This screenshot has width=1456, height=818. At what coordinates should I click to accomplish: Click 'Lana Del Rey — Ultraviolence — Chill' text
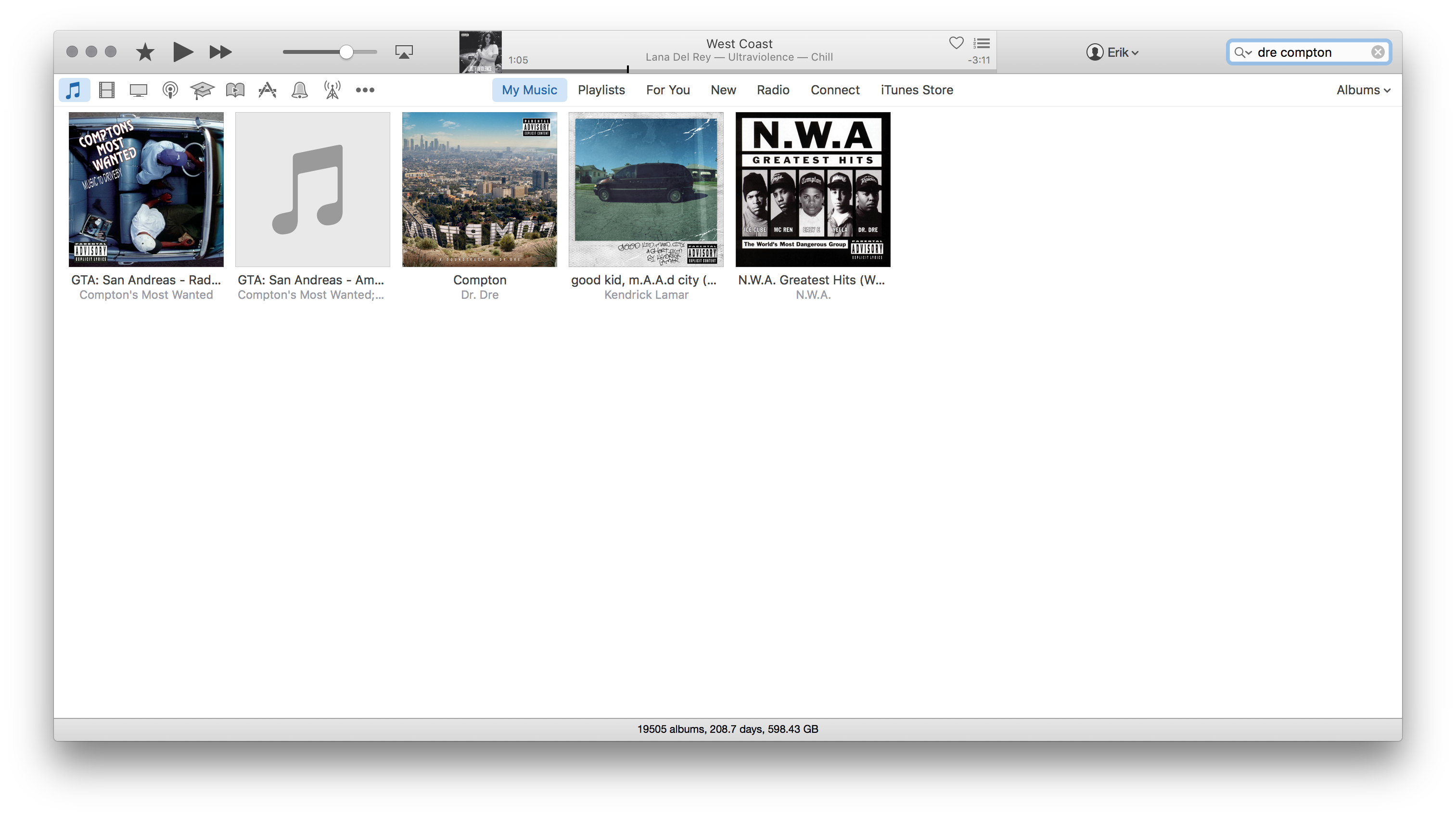tap(739, 57)
